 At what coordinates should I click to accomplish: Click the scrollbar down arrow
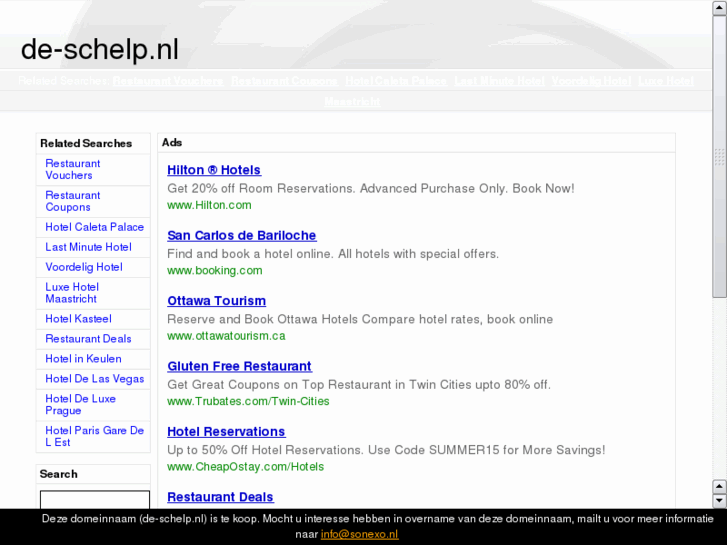[x=719, y=500]
